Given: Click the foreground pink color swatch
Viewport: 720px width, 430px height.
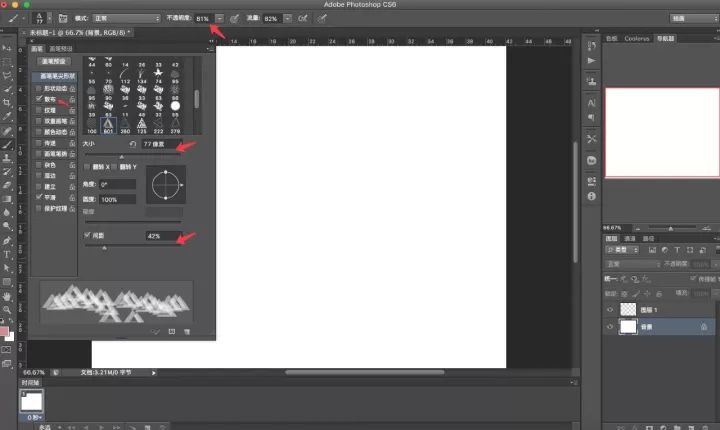Looking at the screenshot, I should [4, 331].
